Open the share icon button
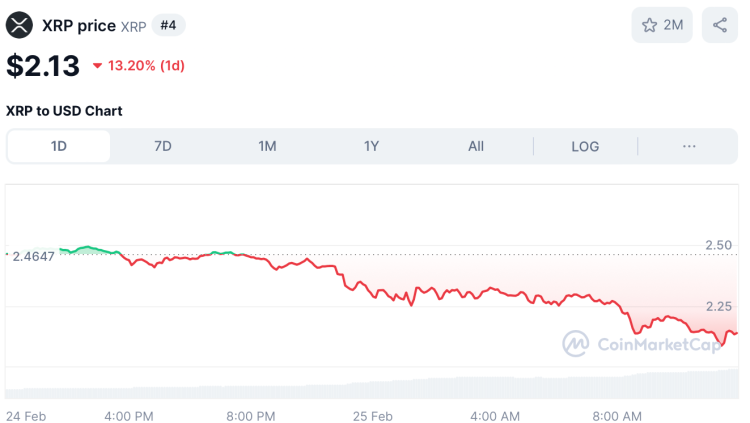 coord(720,25)
